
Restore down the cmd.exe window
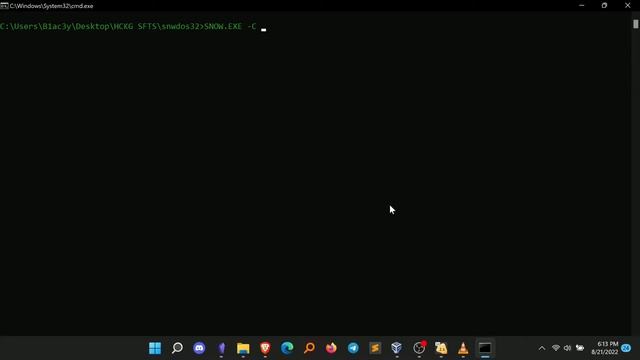click(604, 6)
